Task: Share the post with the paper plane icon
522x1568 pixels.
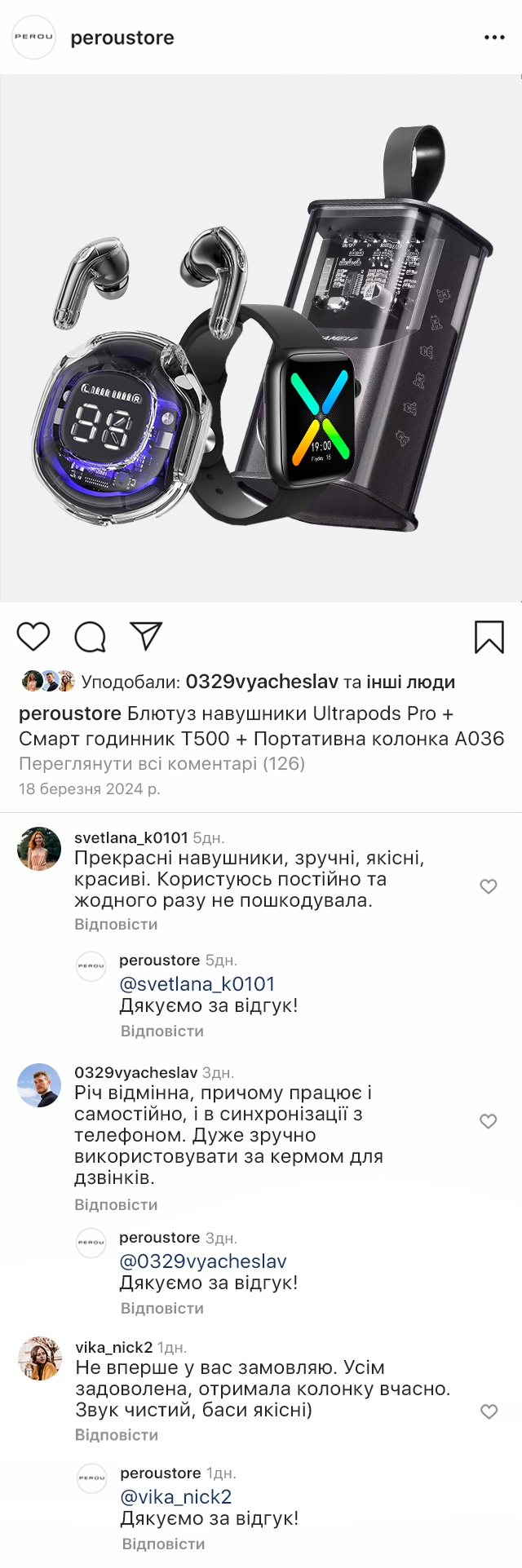Action: (x=147, y=636)
